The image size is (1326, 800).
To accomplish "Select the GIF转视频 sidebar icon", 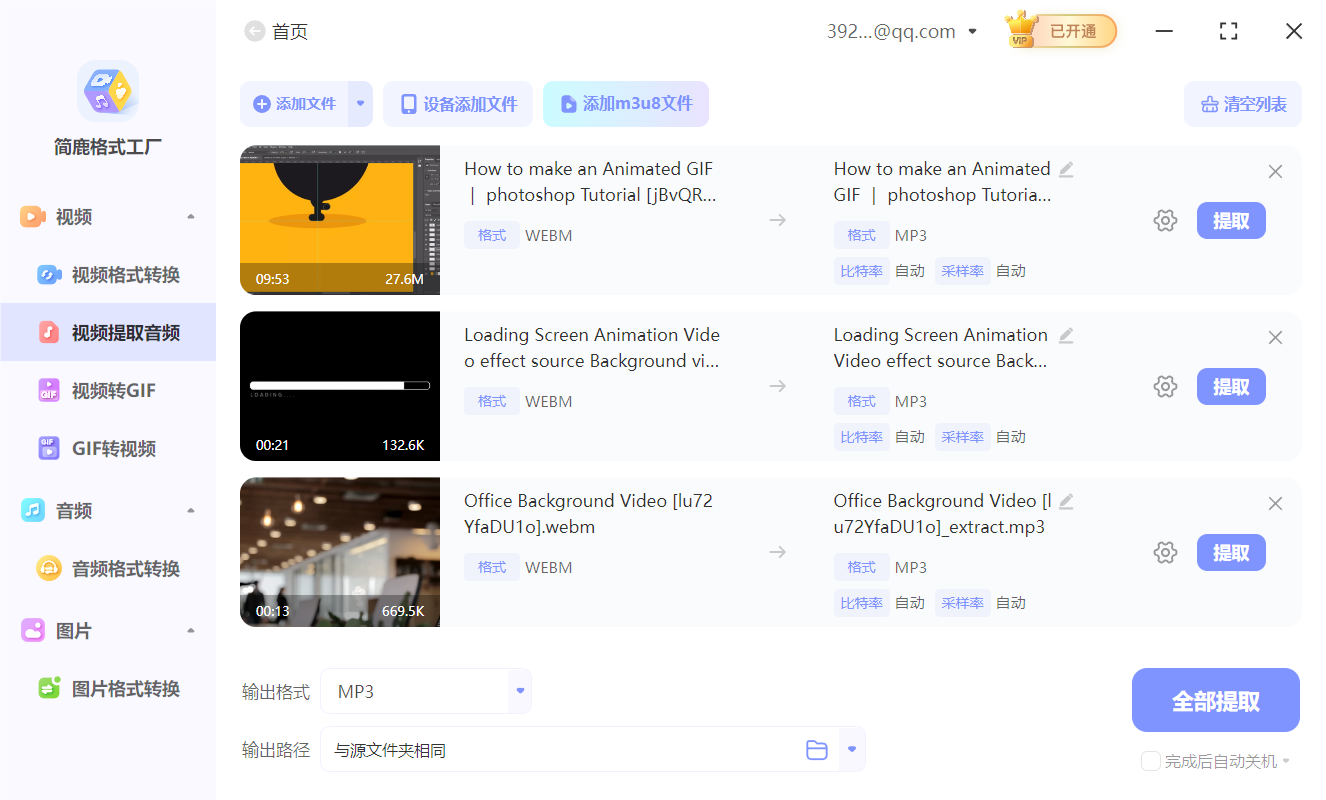I will click(x=48, y=448).
